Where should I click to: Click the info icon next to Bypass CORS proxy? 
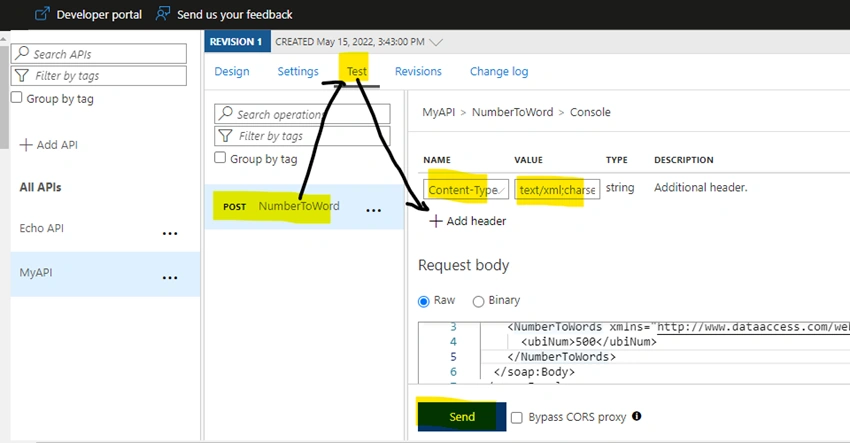[x=636, y=416]
